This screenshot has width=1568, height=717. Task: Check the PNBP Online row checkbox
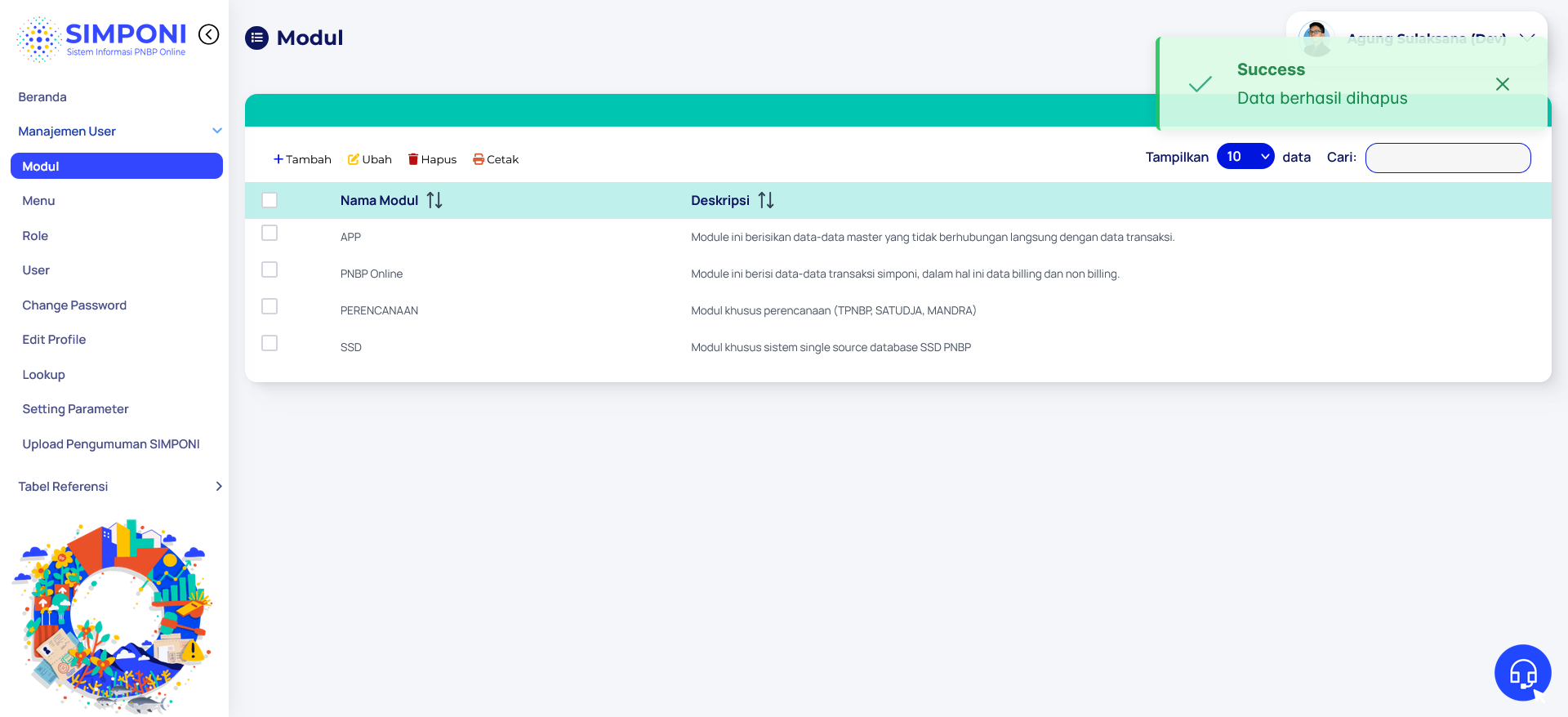[x=269, y=269]
